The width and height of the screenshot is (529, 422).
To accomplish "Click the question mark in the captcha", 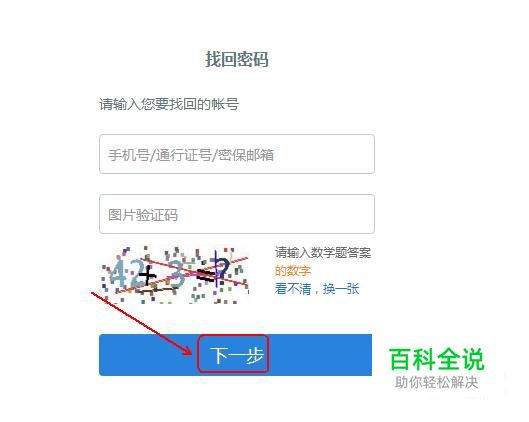I will 223,270.
